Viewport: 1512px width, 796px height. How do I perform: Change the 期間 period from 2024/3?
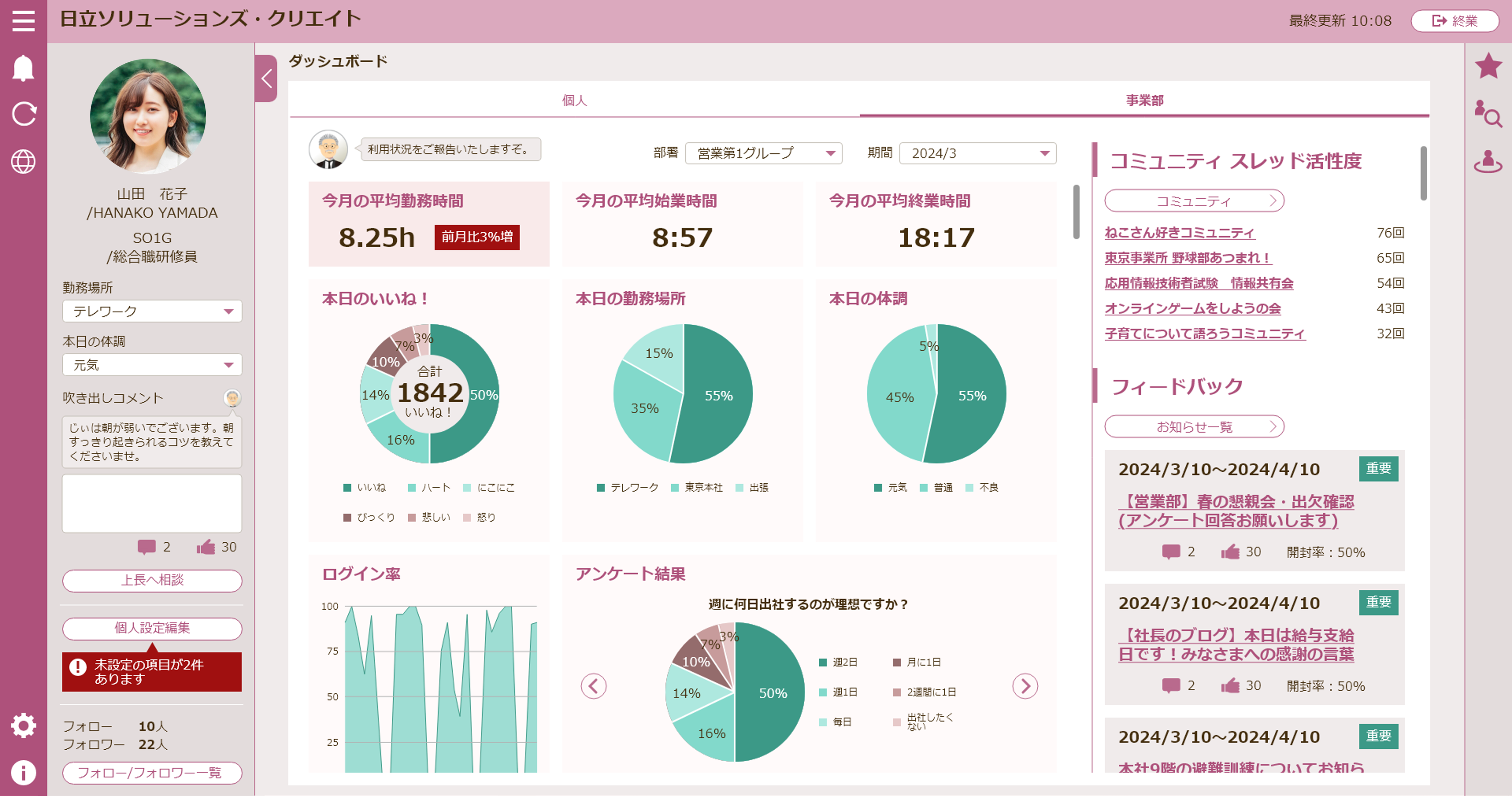[977, 153]
